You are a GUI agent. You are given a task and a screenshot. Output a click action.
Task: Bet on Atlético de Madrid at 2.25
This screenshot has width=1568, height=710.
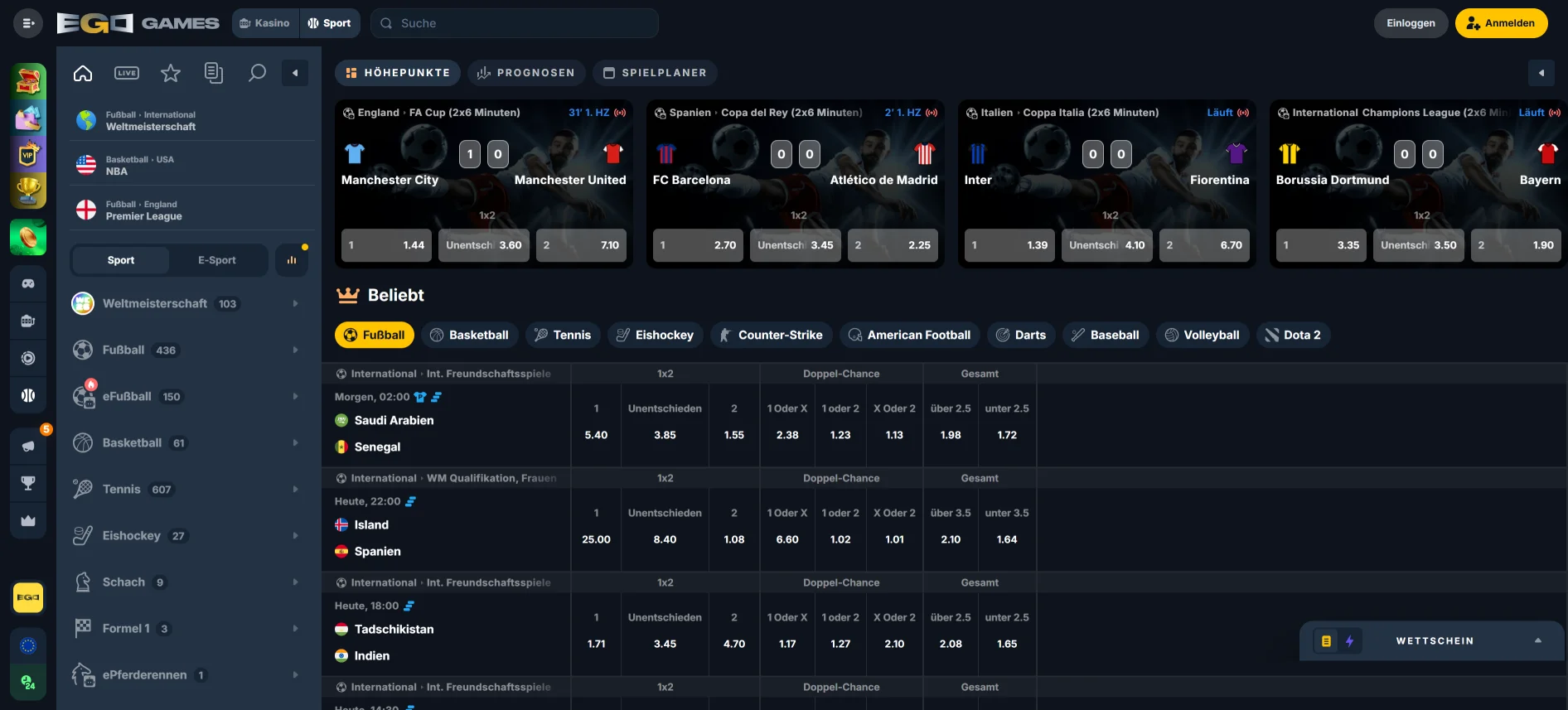(x=893, y=245)
